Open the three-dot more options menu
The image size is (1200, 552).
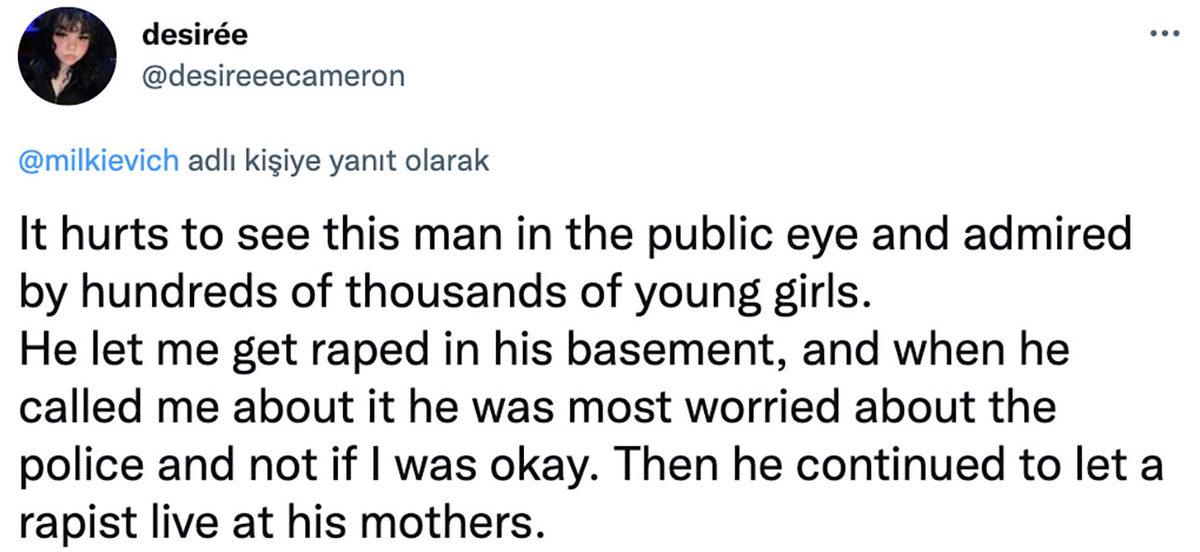(x=1163, y=32)
